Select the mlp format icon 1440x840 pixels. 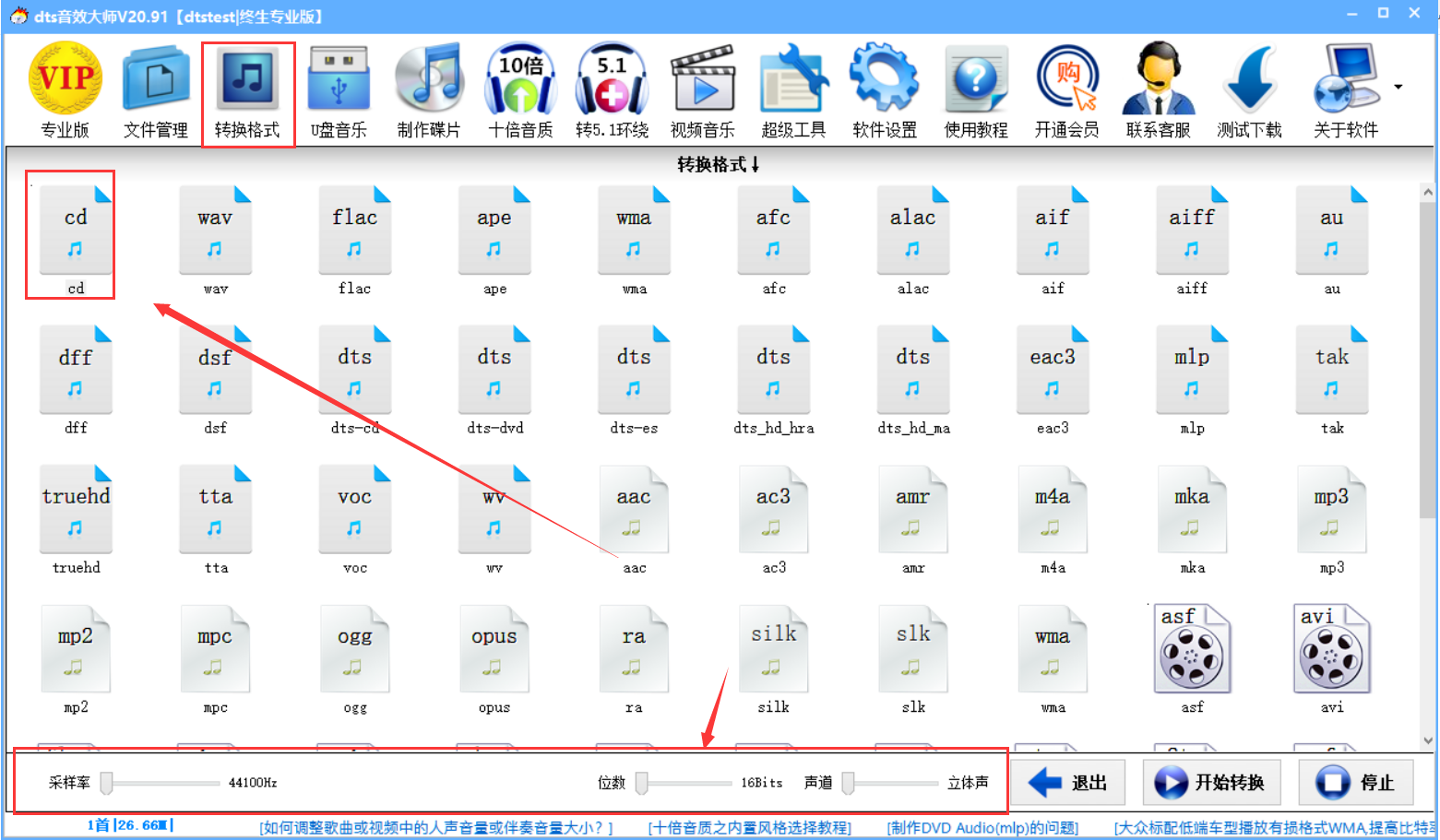pyautogui.click(x=1192, y=379)
